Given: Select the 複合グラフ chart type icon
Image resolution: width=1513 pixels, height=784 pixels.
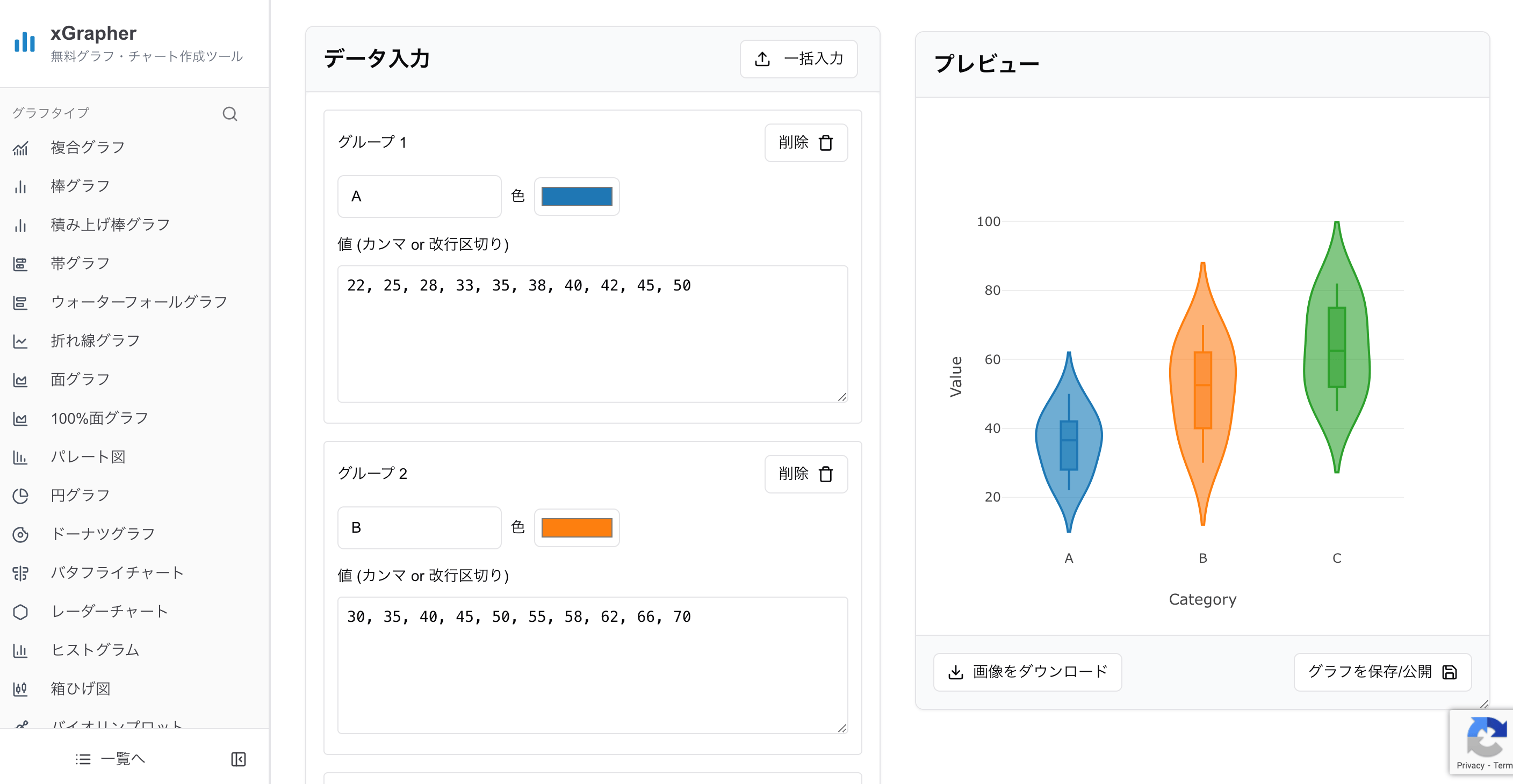Looking at the screenshot, I should [x=21, y=148].
